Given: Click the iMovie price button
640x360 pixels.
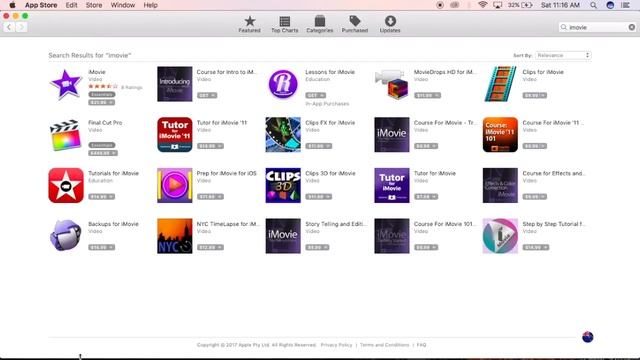Looking at the screenshot, I should pos(101,102).
